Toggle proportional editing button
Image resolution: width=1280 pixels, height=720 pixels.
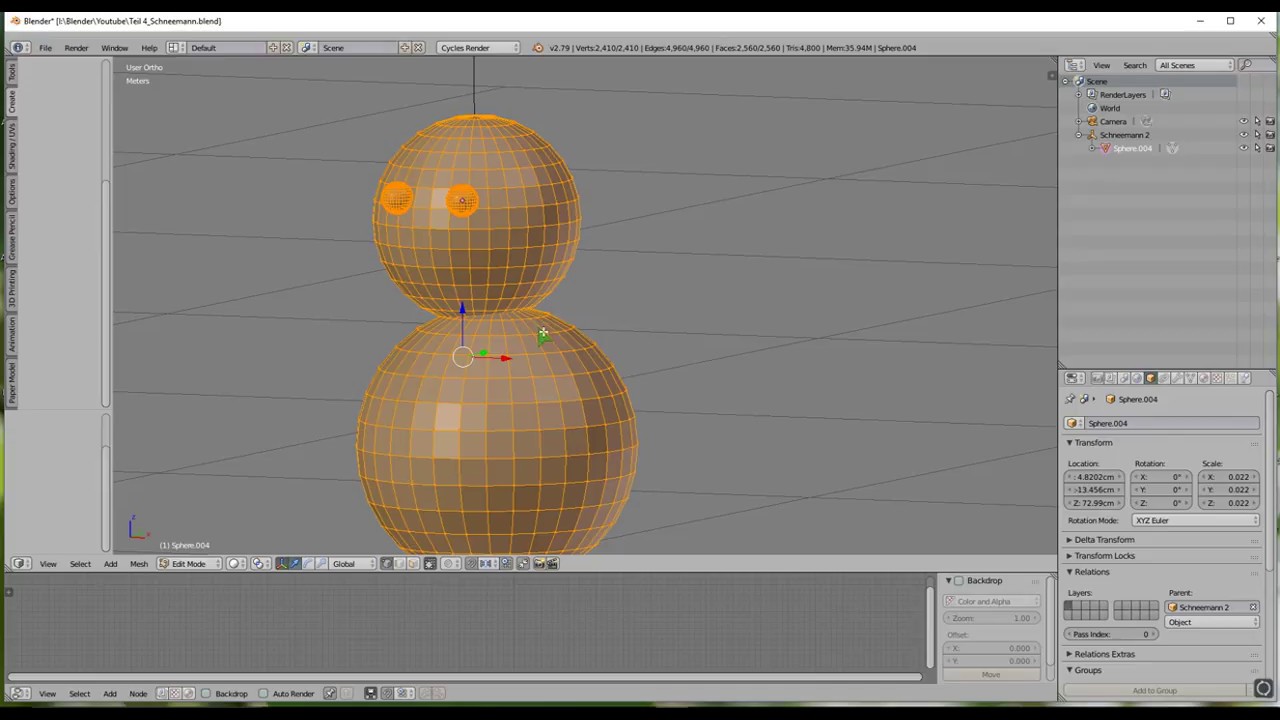point(450,564)
